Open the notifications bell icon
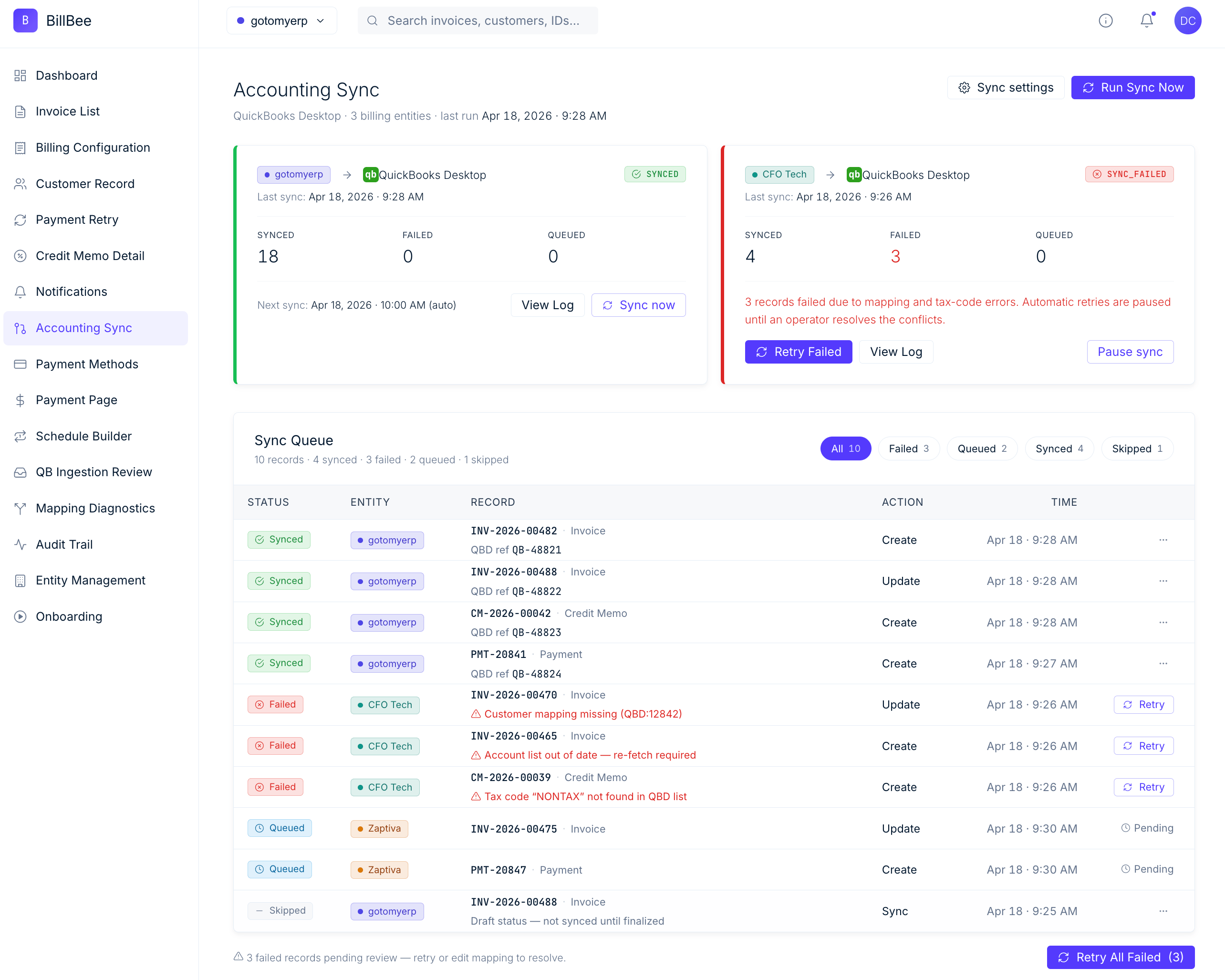This screenshot has width=1225, height=980. pyautogui.click(x=1147, y=21)
